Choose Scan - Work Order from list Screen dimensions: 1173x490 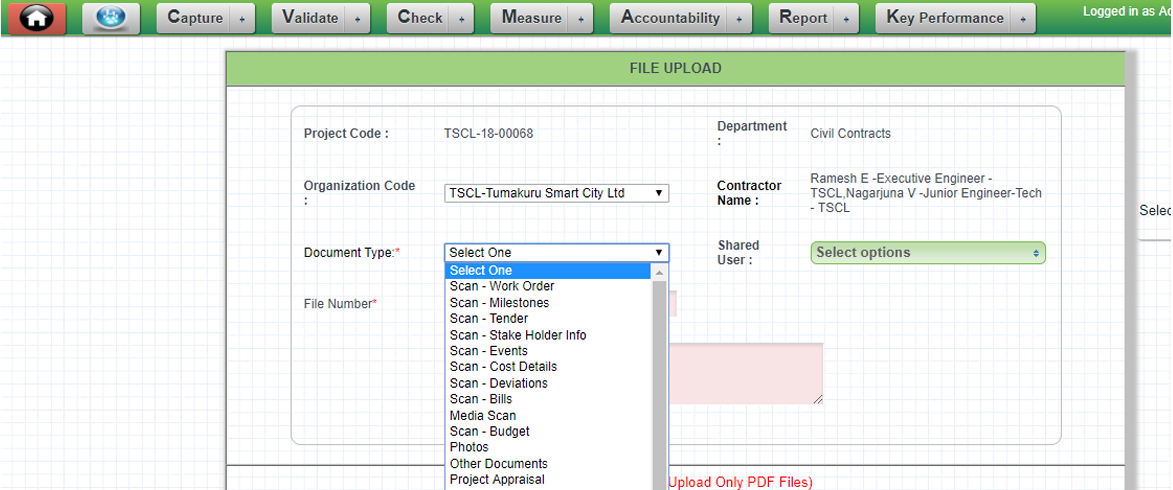[502, 287]
